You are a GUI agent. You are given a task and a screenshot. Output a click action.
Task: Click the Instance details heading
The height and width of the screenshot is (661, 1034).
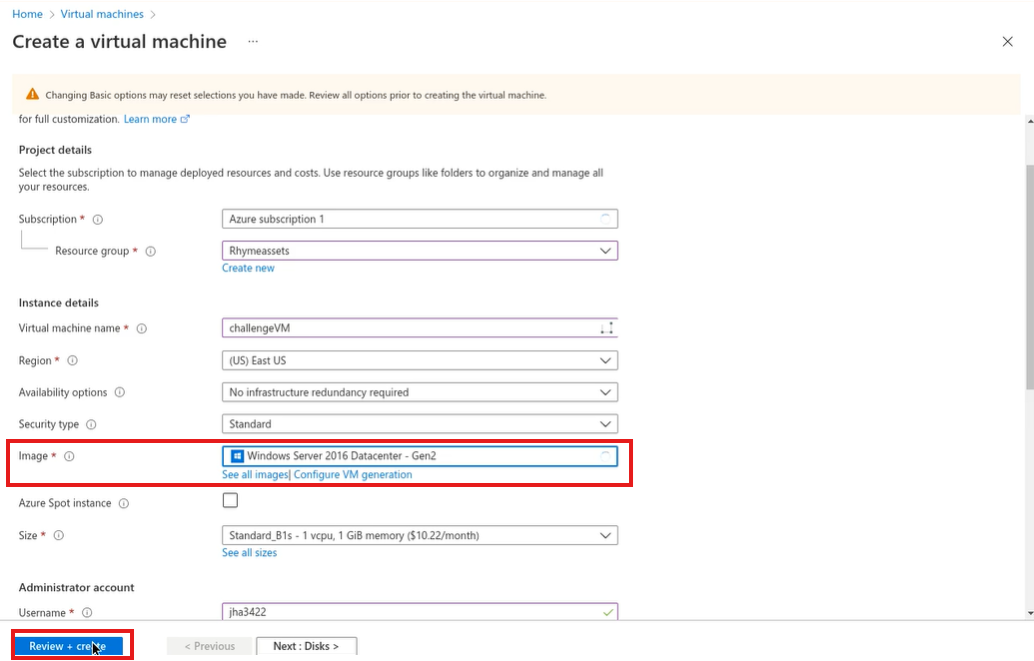pos(59,303)
